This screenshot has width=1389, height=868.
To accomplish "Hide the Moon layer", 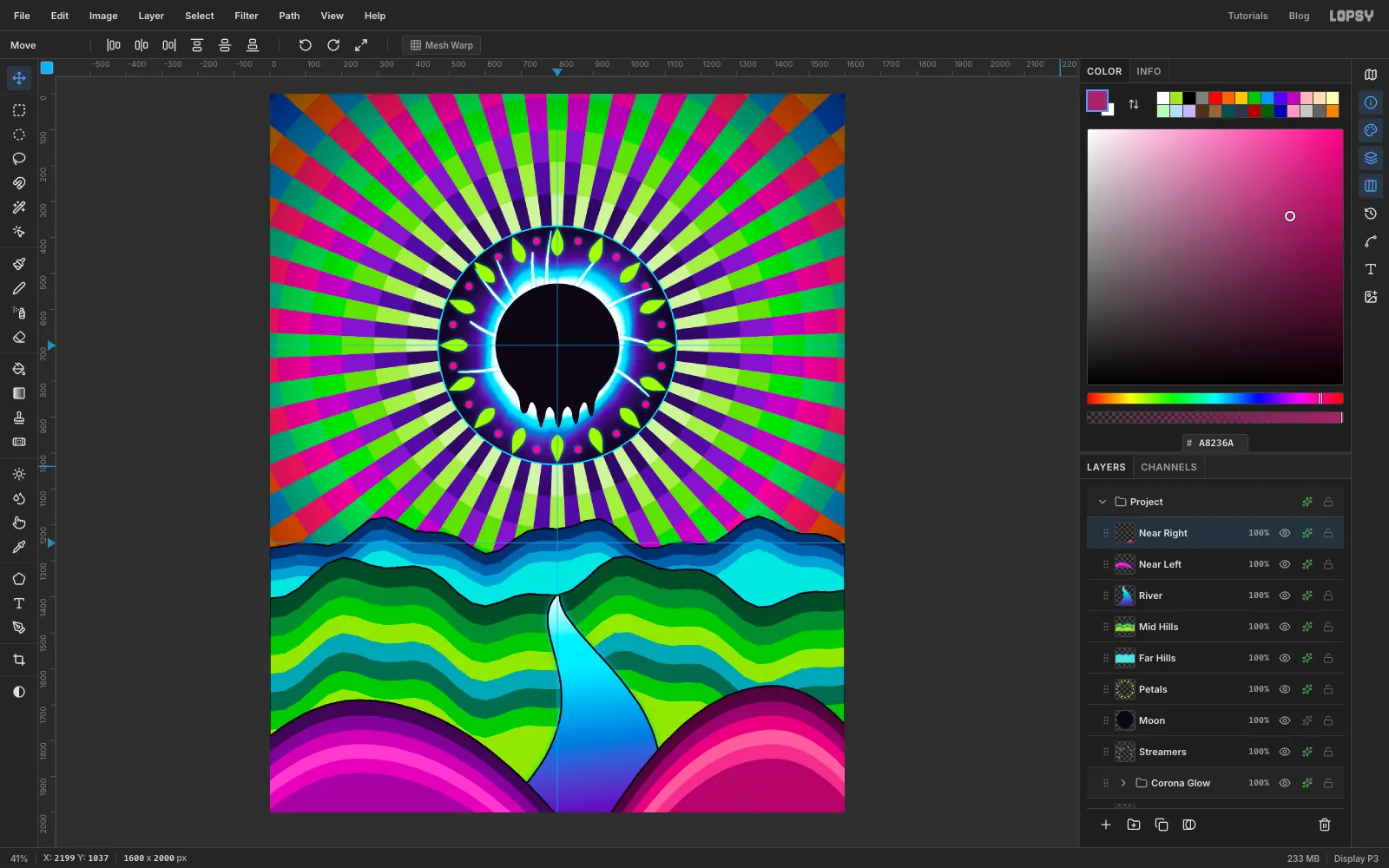I will point(1285,720).
